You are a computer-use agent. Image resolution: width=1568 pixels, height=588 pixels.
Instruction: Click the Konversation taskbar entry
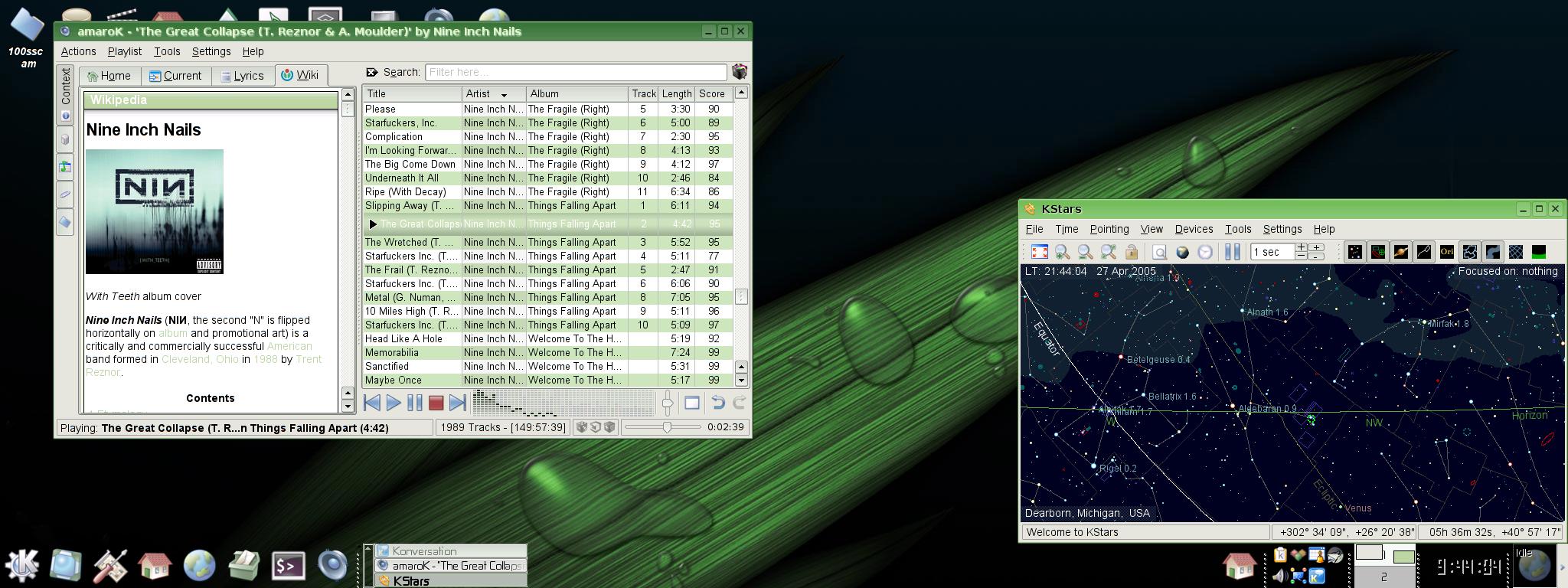(450, 550)
